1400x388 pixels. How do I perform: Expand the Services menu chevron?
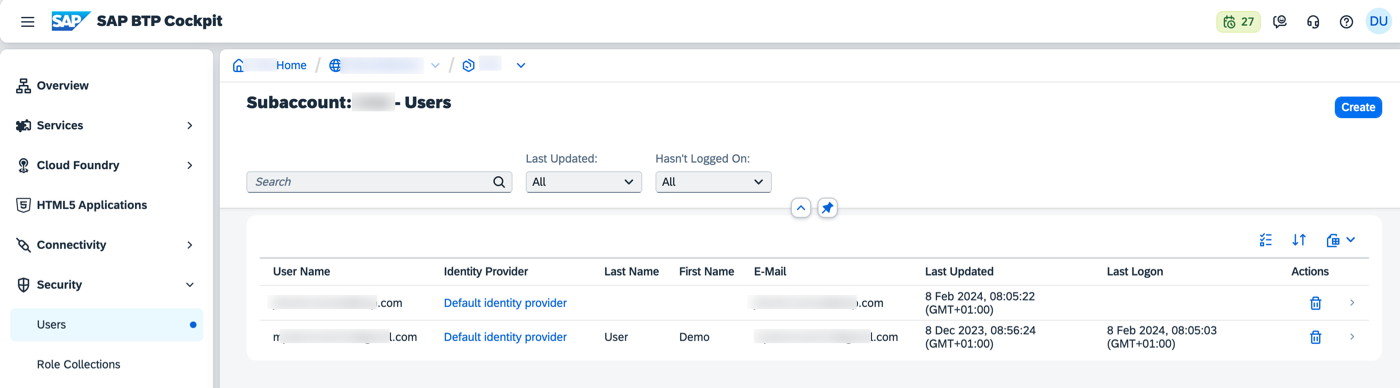[190, 126]
